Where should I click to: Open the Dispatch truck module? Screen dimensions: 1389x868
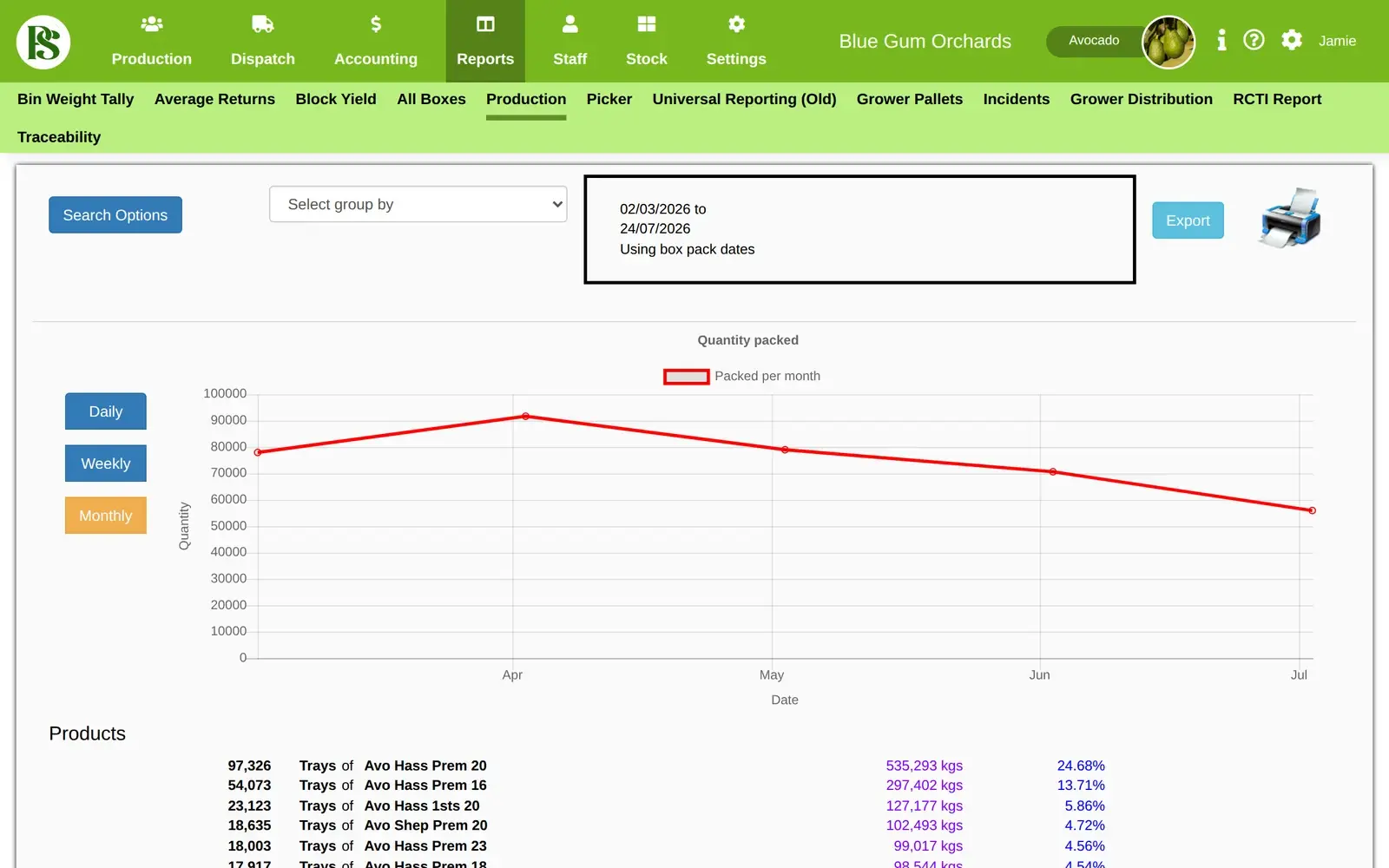tap(263, 41)
